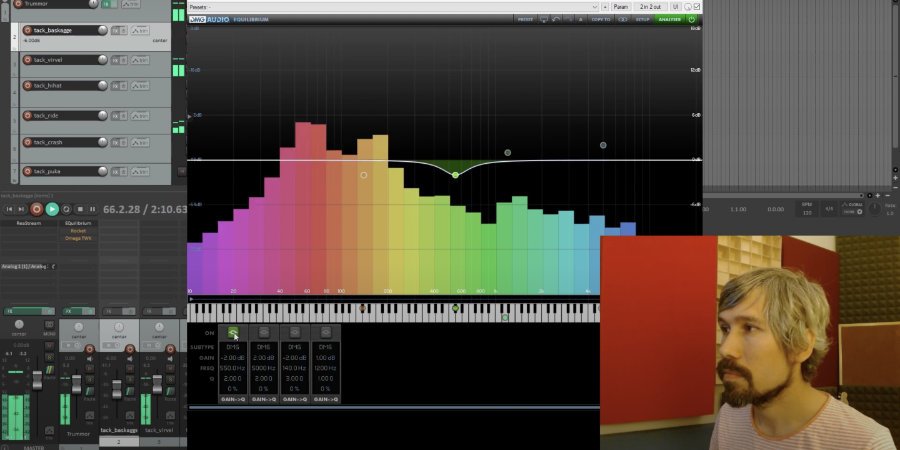Arm recording on the tack_baskagge track

click(x=28, y=30)
